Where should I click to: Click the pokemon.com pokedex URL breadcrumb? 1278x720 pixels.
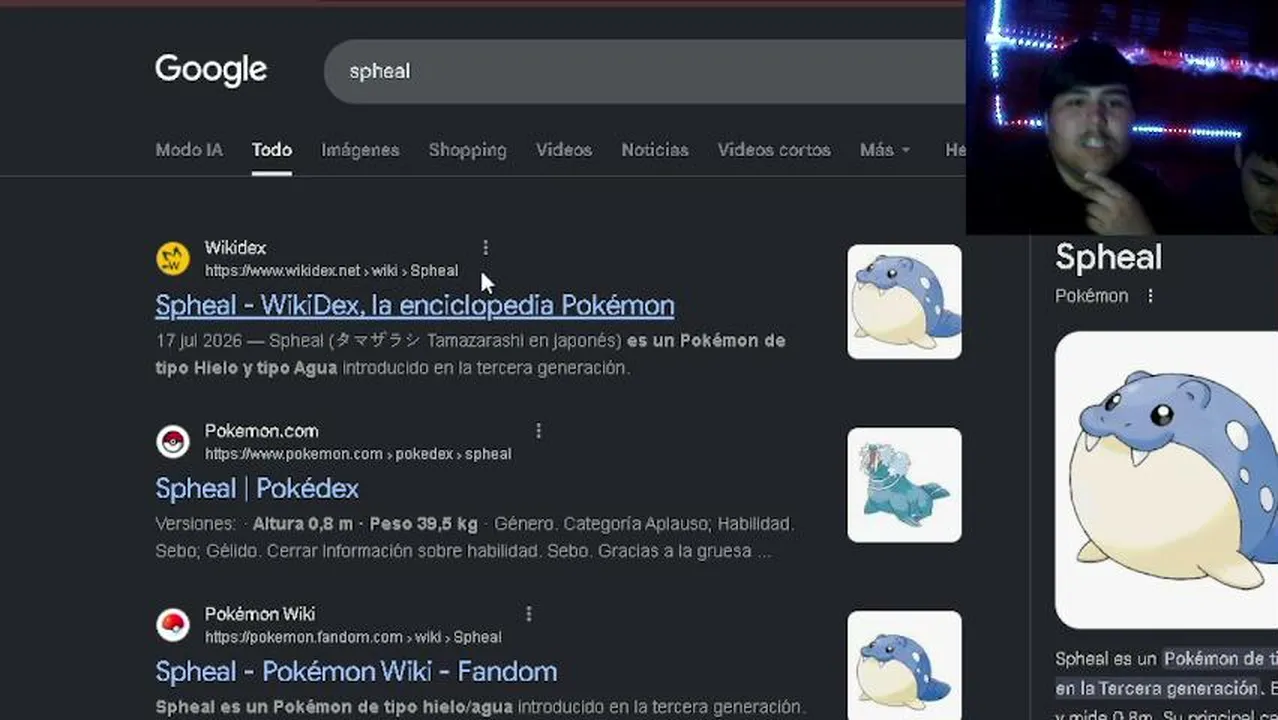358,454
